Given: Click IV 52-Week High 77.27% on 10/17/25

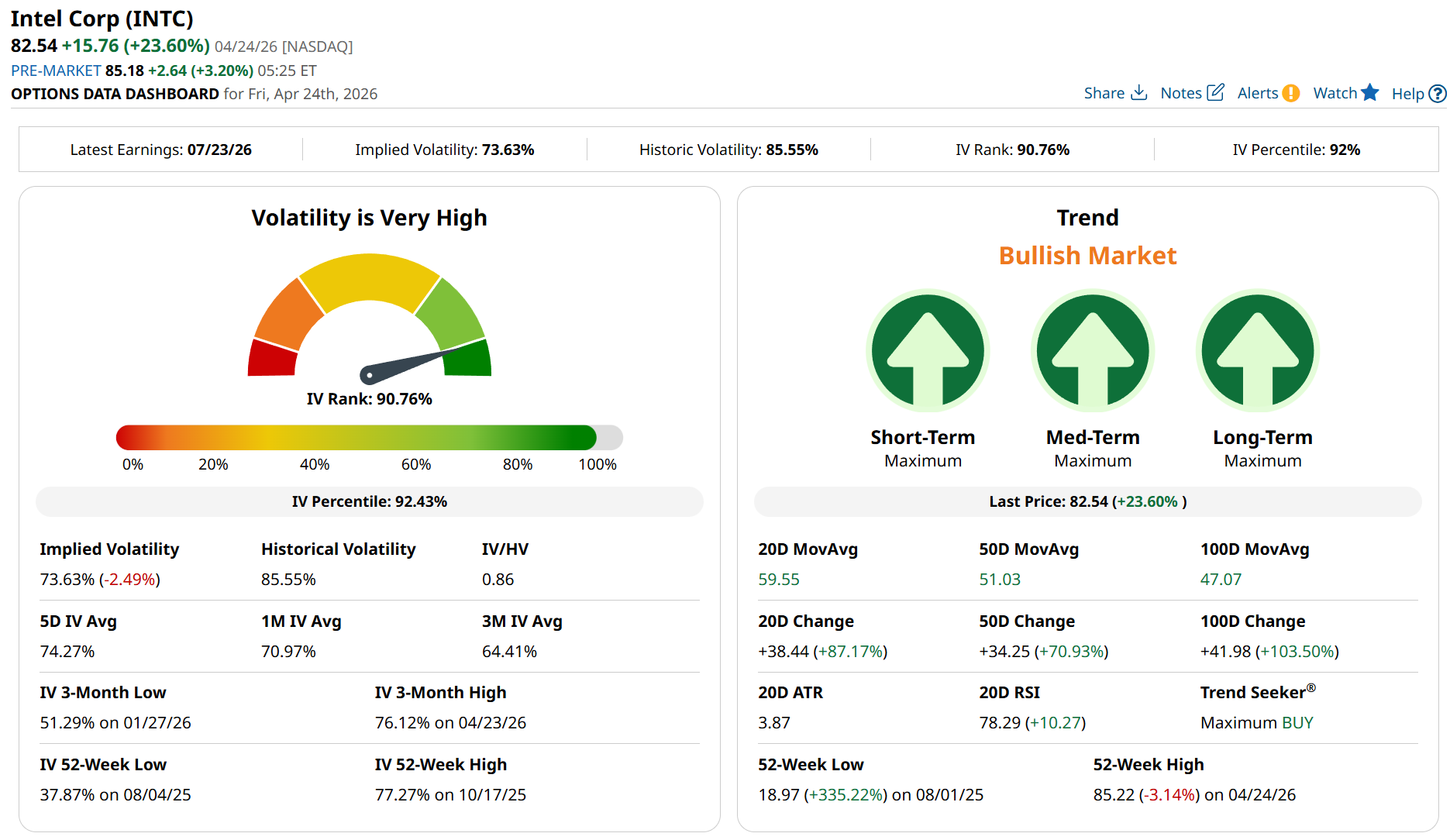Looking at the screenshot, I should tap(450, 795).
